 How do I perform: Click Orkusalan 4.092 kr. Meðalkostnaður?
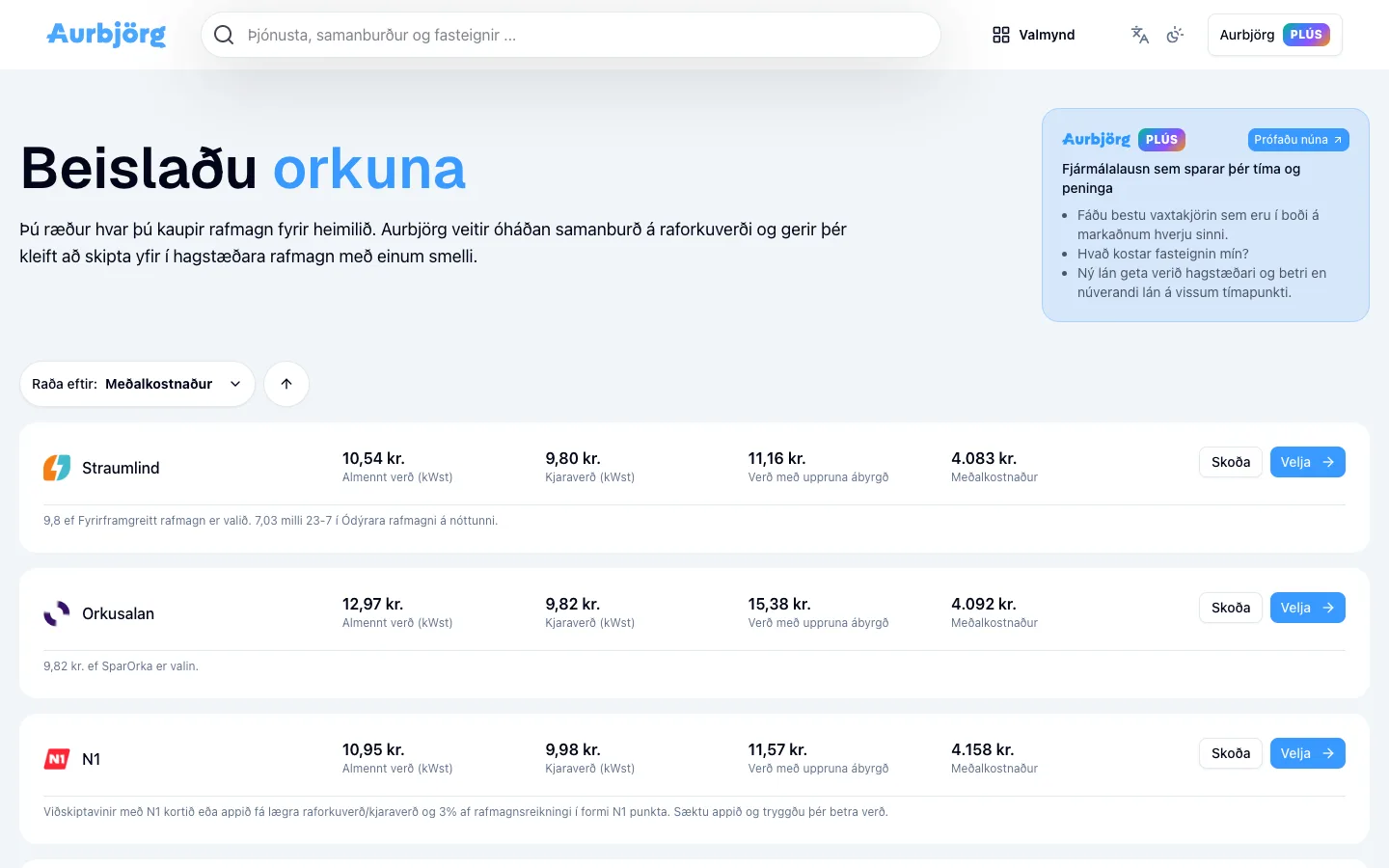tap(994, 612)
